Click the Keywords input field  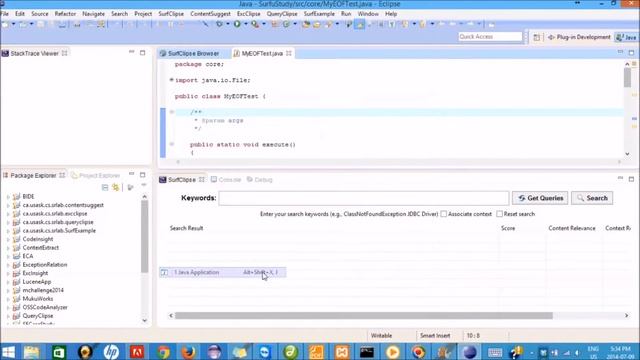tap(364, 198)
